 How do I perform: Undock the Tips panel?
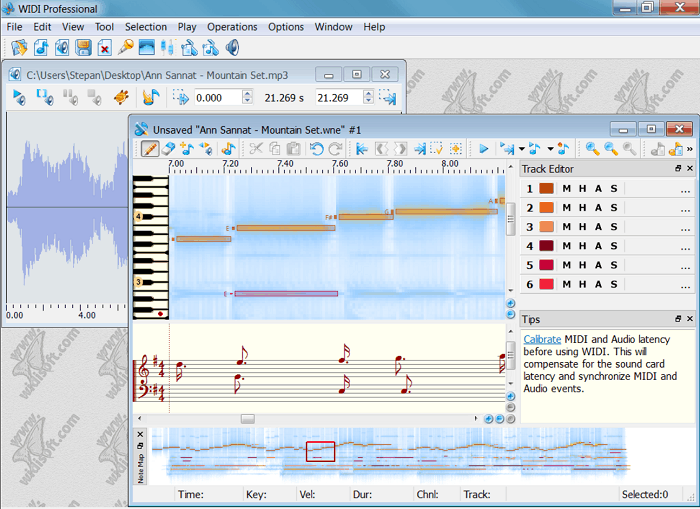pyautogui.click(x=678, y=318)
